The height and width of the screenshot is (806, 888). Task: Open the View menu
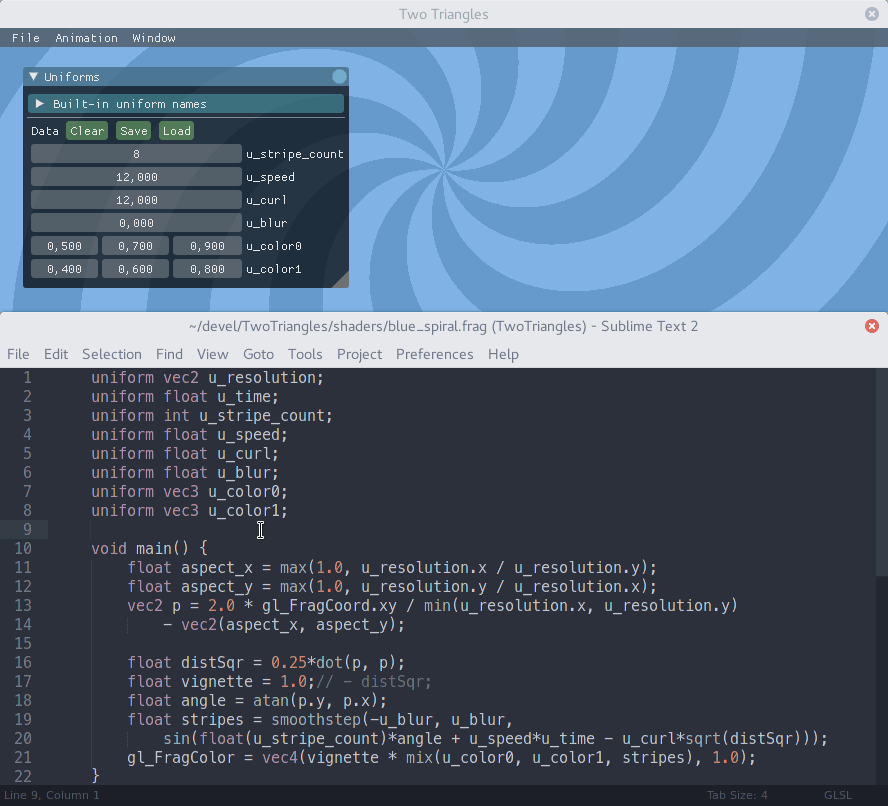pos(213,354)
